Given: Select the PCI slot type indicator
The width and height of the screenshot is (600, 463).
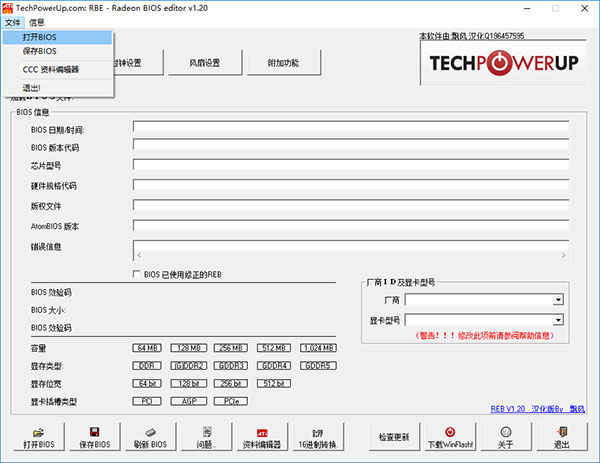Looking at the screenshot, I should click(147, 401).
